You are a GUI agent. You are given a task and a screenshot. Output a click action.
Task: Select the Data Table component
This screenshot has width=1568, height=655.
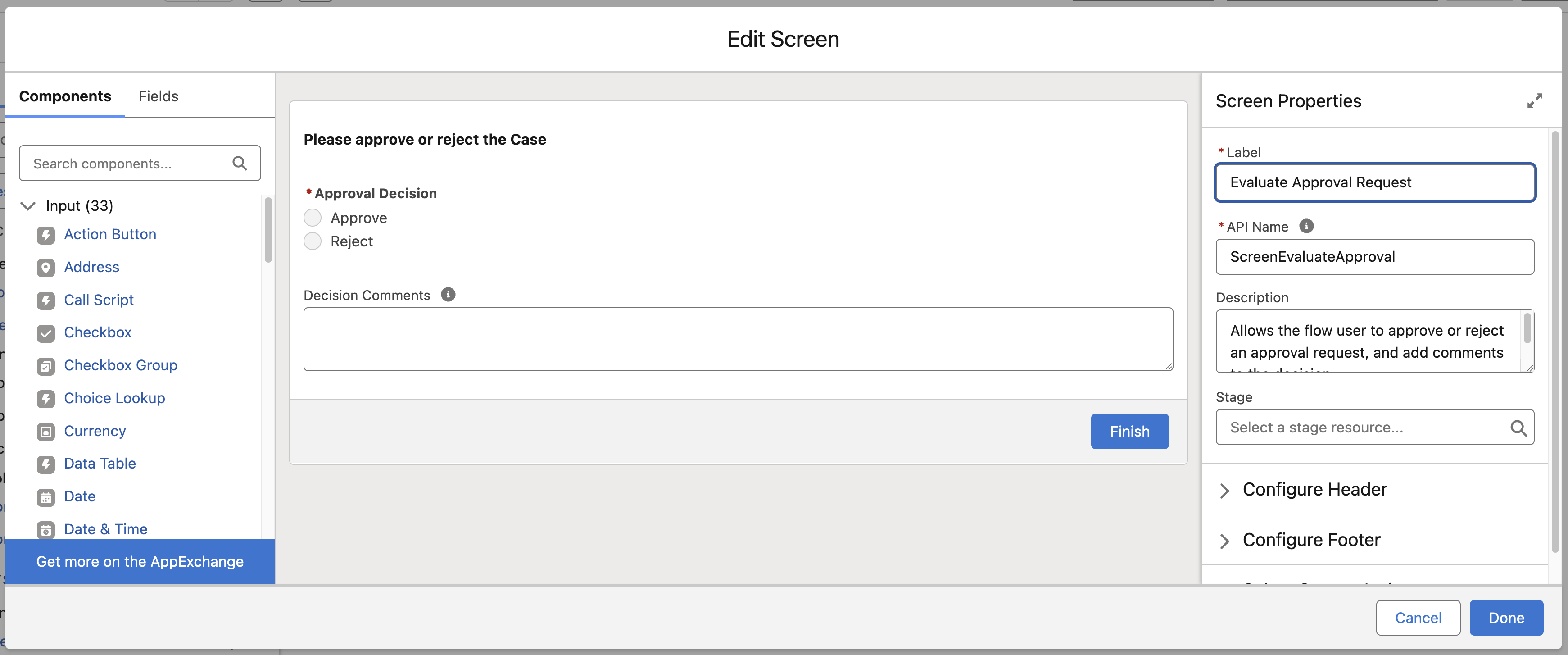tap(100, 463)
